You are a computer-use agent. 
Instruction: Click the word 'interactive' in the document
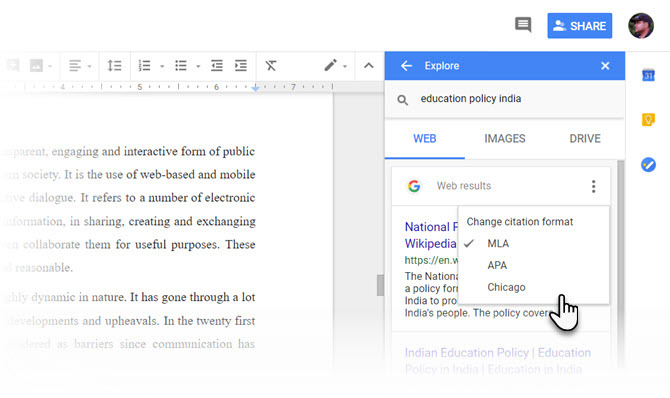151,151
